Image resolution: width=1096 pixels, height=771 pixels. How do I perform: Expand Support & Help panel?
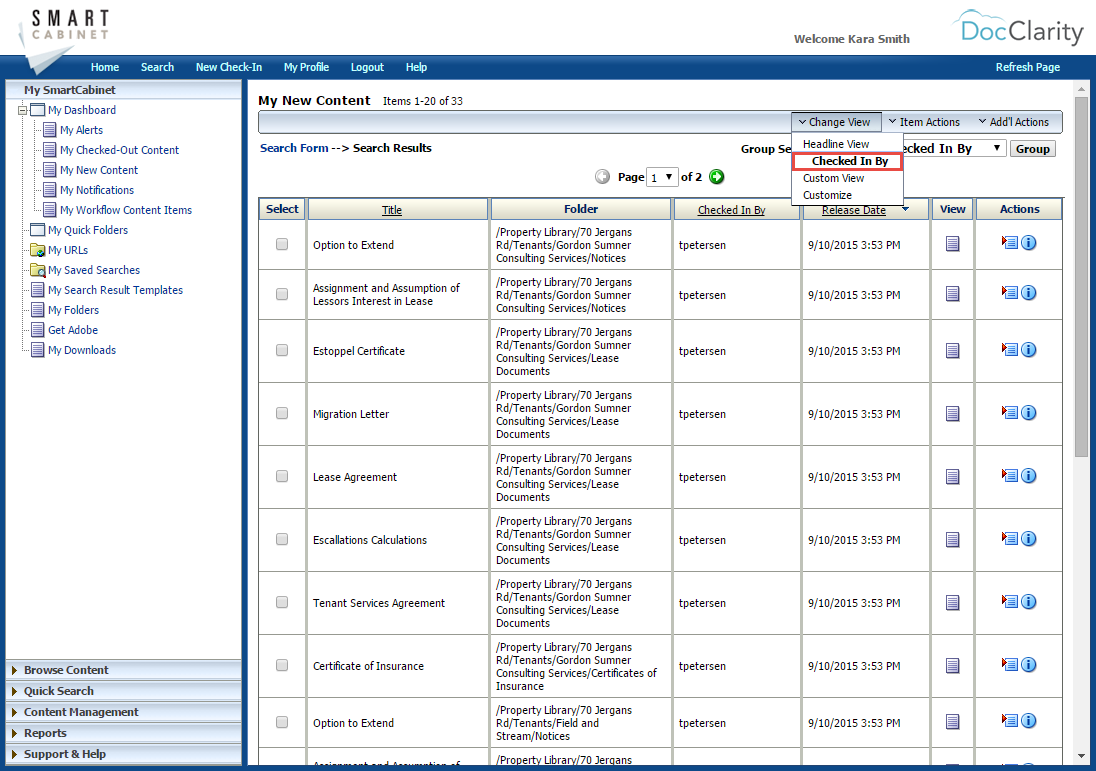(x=124, y=754)
